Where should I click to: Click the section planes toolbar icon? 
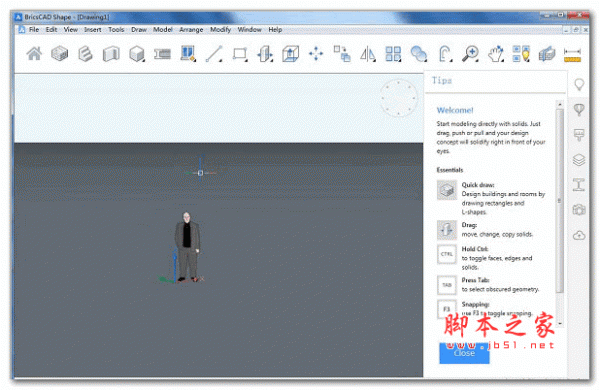[x=547, y=54]
